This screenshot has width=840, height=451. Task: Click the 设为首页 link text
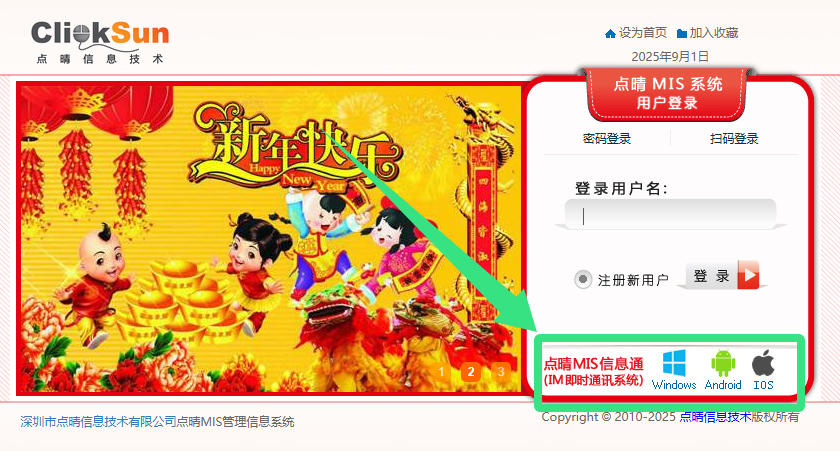pyautogui.click(x=643, y=33)
